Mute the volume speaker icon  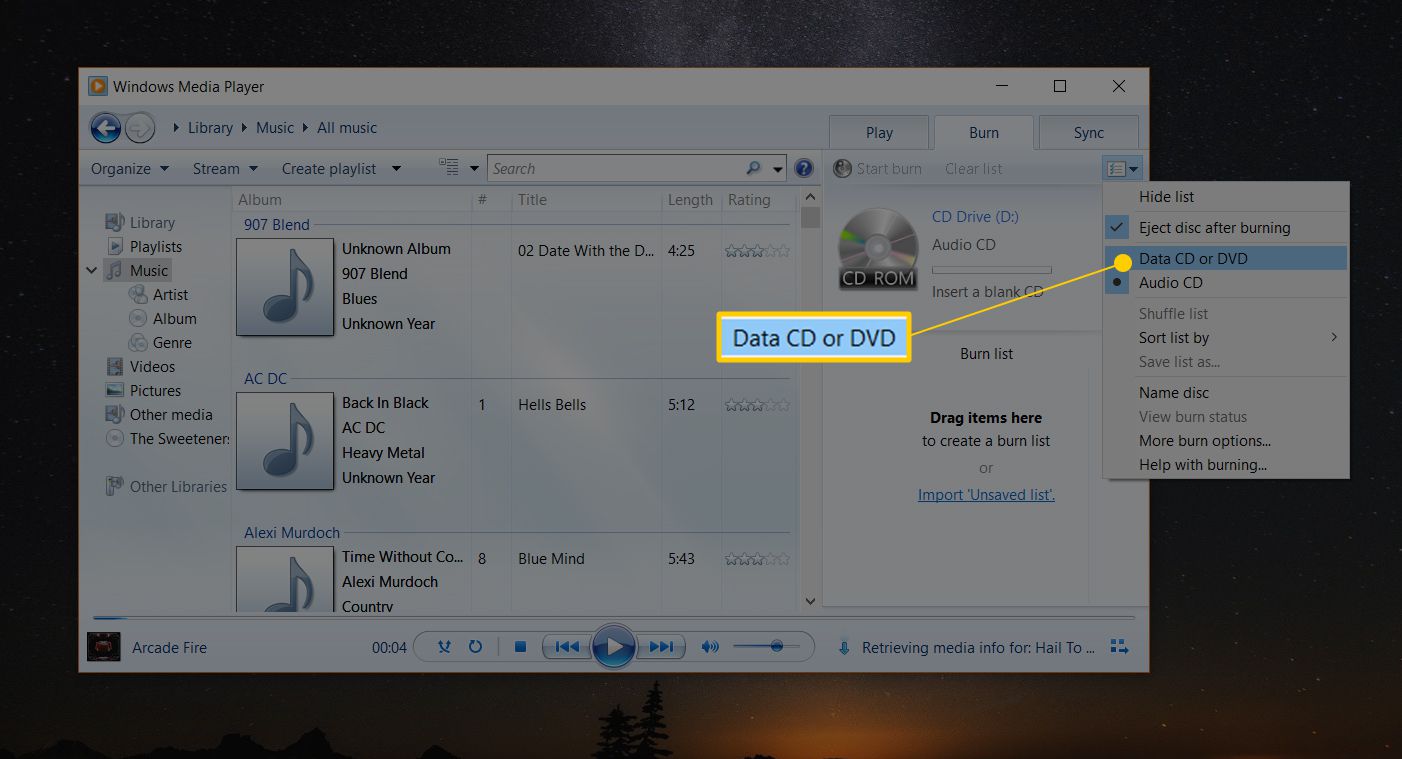pos(710,647)
